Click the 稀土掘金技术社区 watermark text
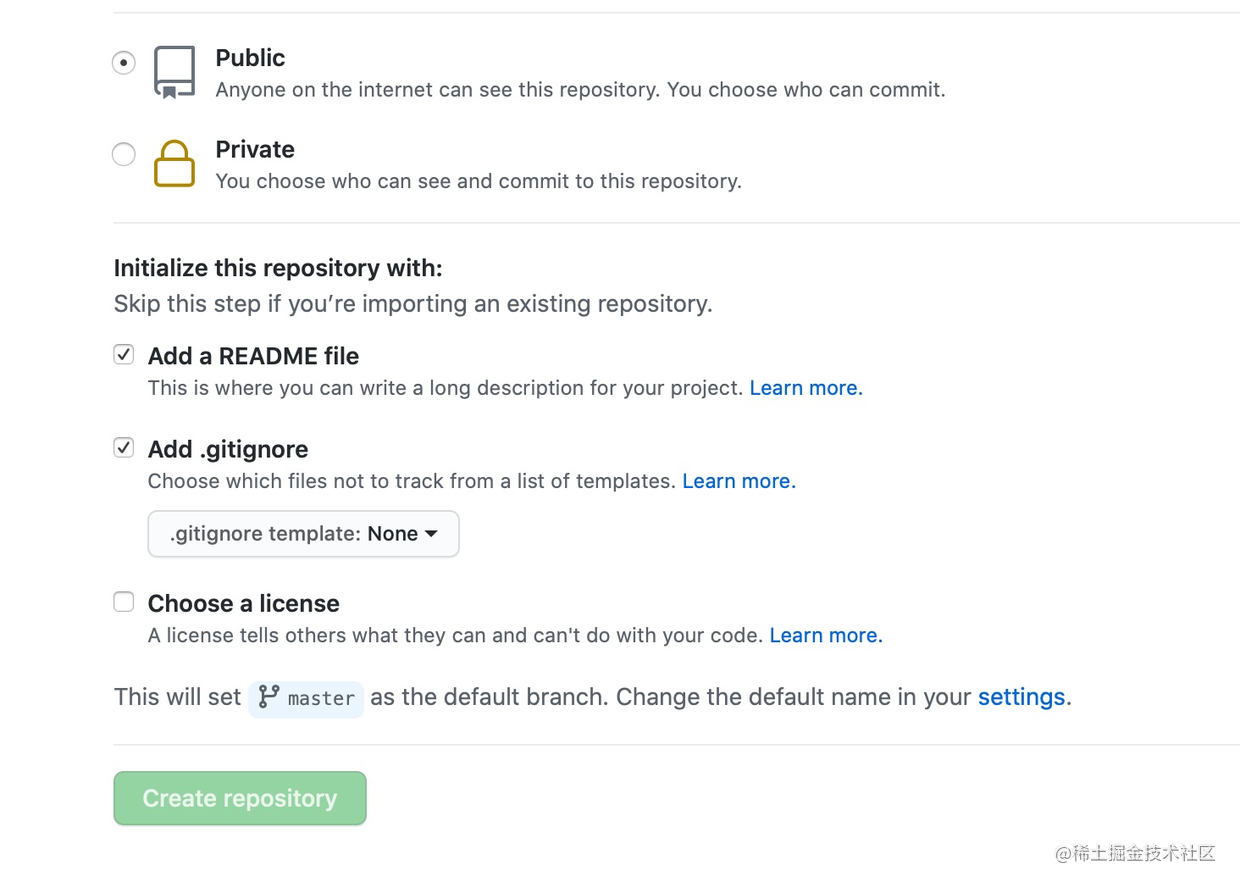The width and height of the screenshot is (1240, 888). coord(1136,853)
